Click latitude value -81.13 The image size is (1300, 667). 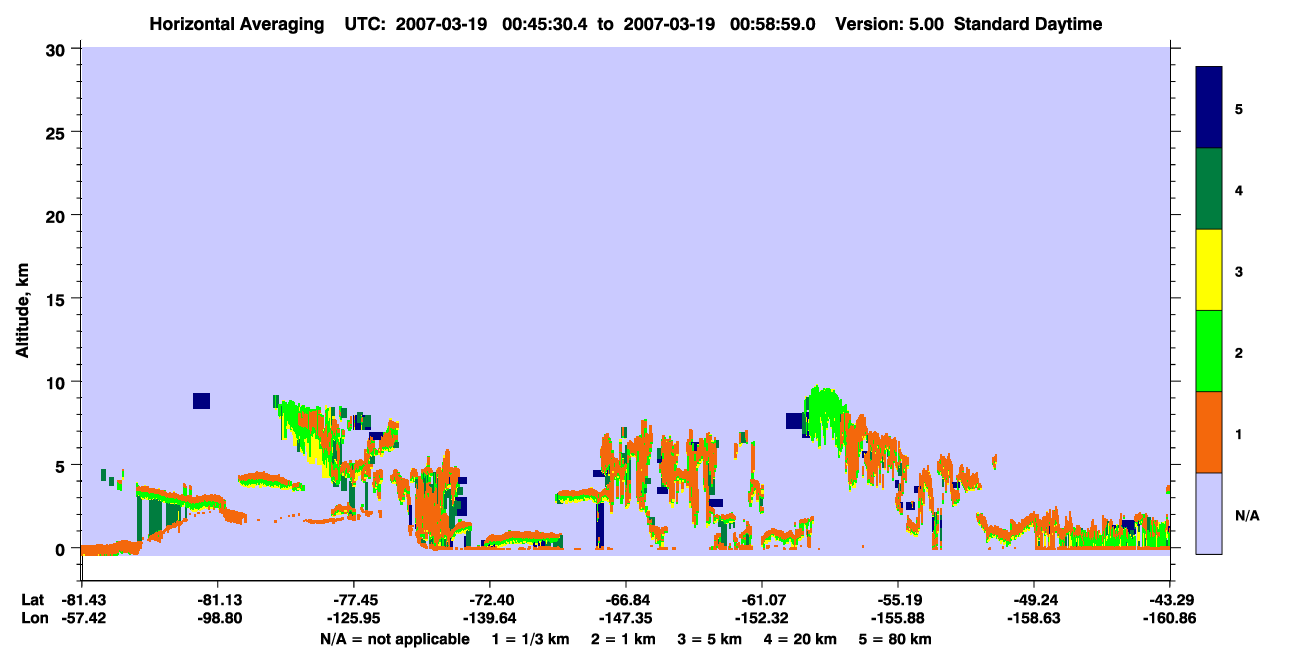point(217,600)
